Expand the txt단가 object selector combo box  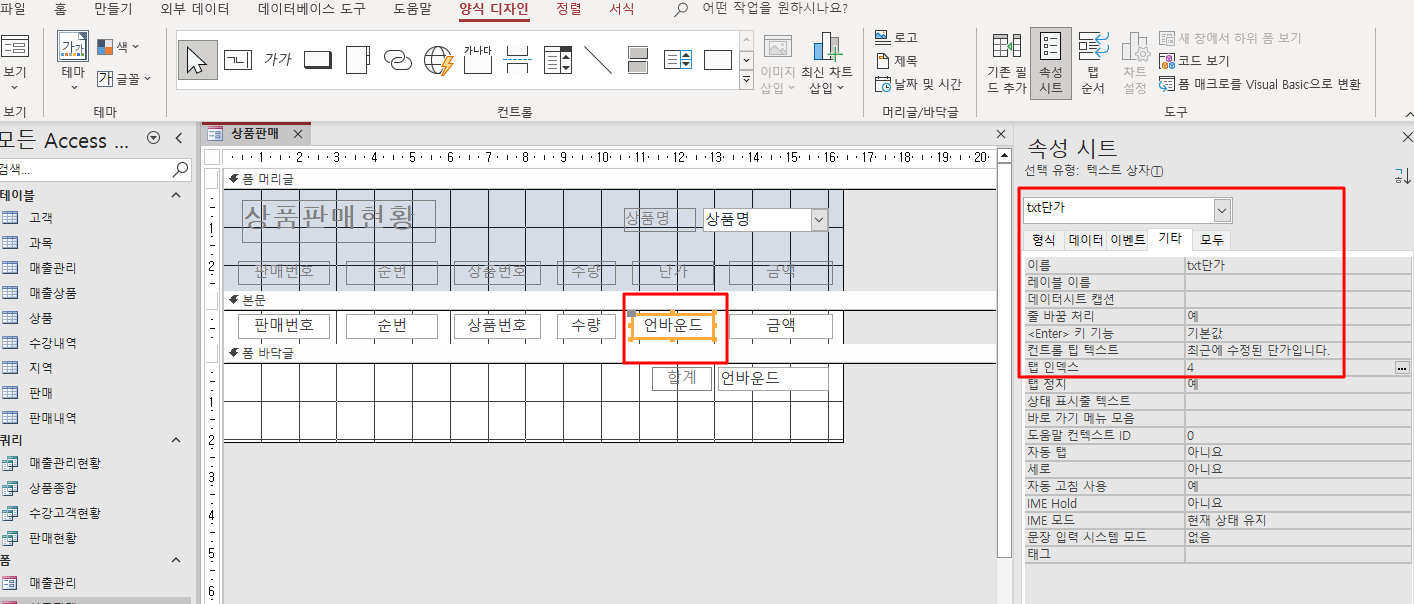[1222, 210]
